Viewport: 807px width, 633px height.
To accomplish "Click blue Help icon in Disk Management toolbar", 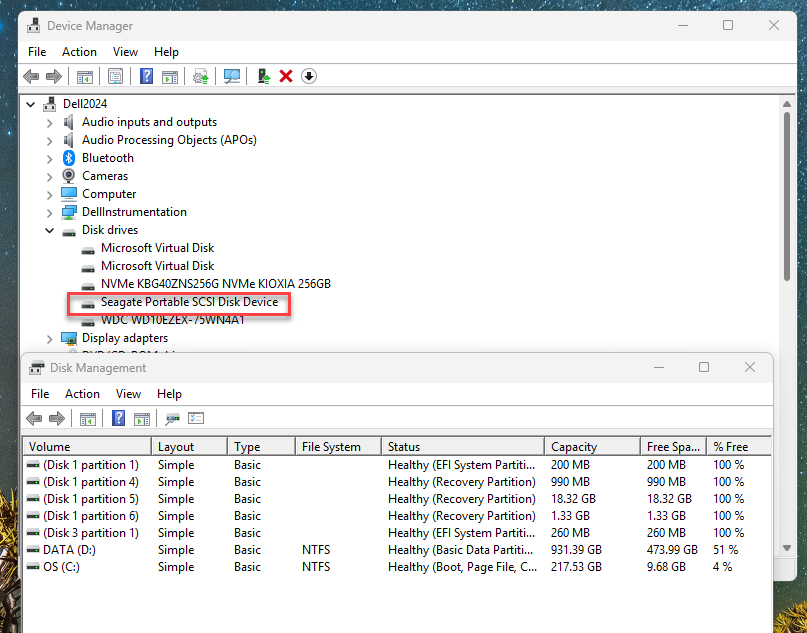I will pyautogui.click(x=118, y=418).
